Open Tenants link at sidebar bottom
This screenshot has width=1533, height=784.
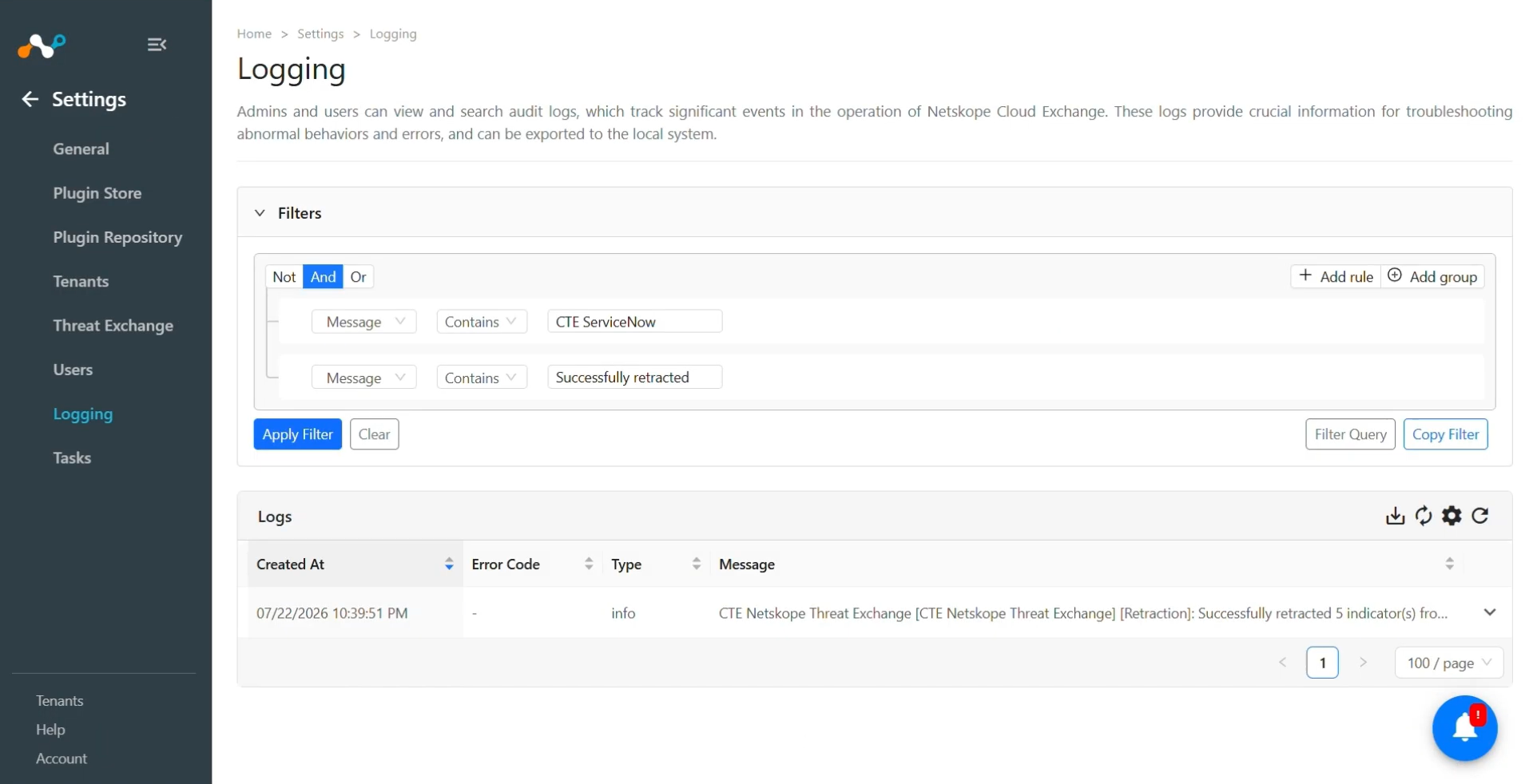[x=60, y=701]
